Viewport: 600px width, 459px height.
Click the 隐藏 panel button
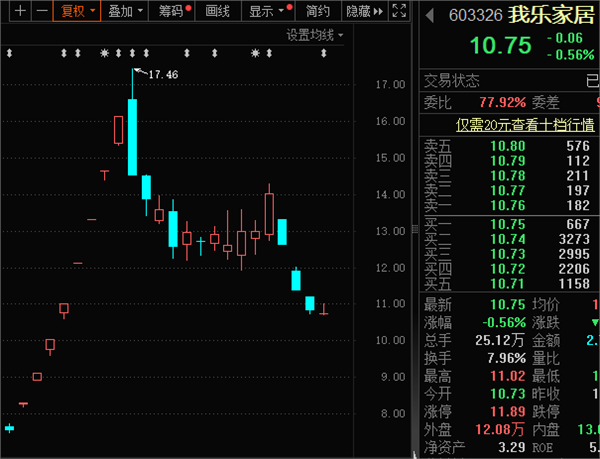(x=365, y=11)
